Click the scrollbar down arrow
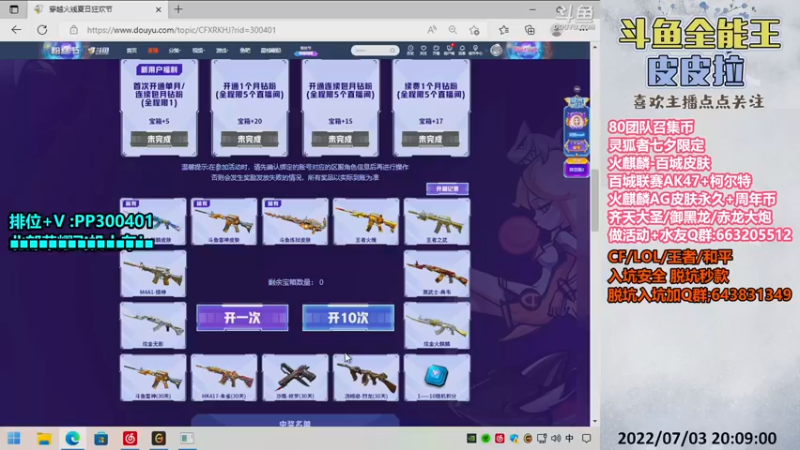This screenshot has height=450, width=800. (594, 421)
